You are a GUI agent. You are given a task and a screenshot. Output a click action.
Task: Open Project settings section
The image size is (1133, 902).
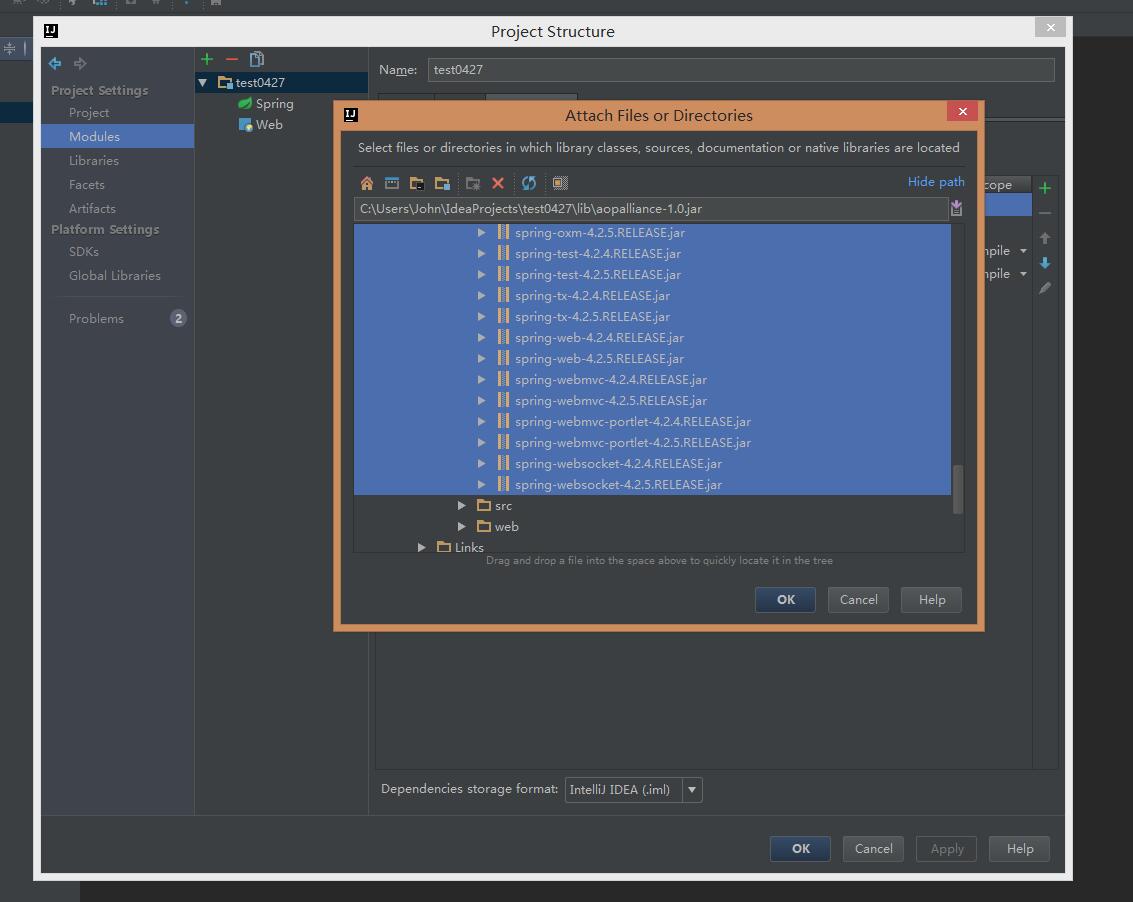89,113
